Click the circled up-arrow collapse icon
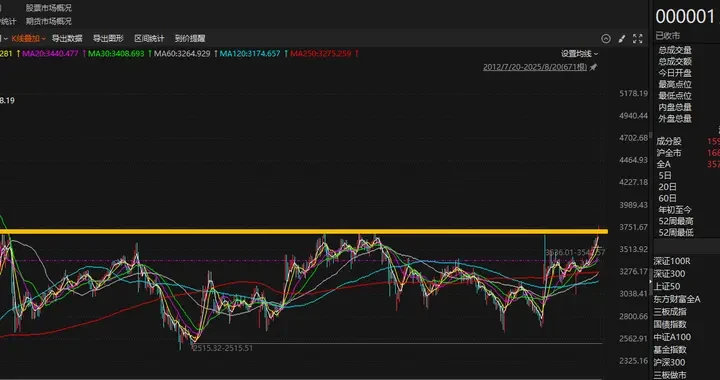 606,39
